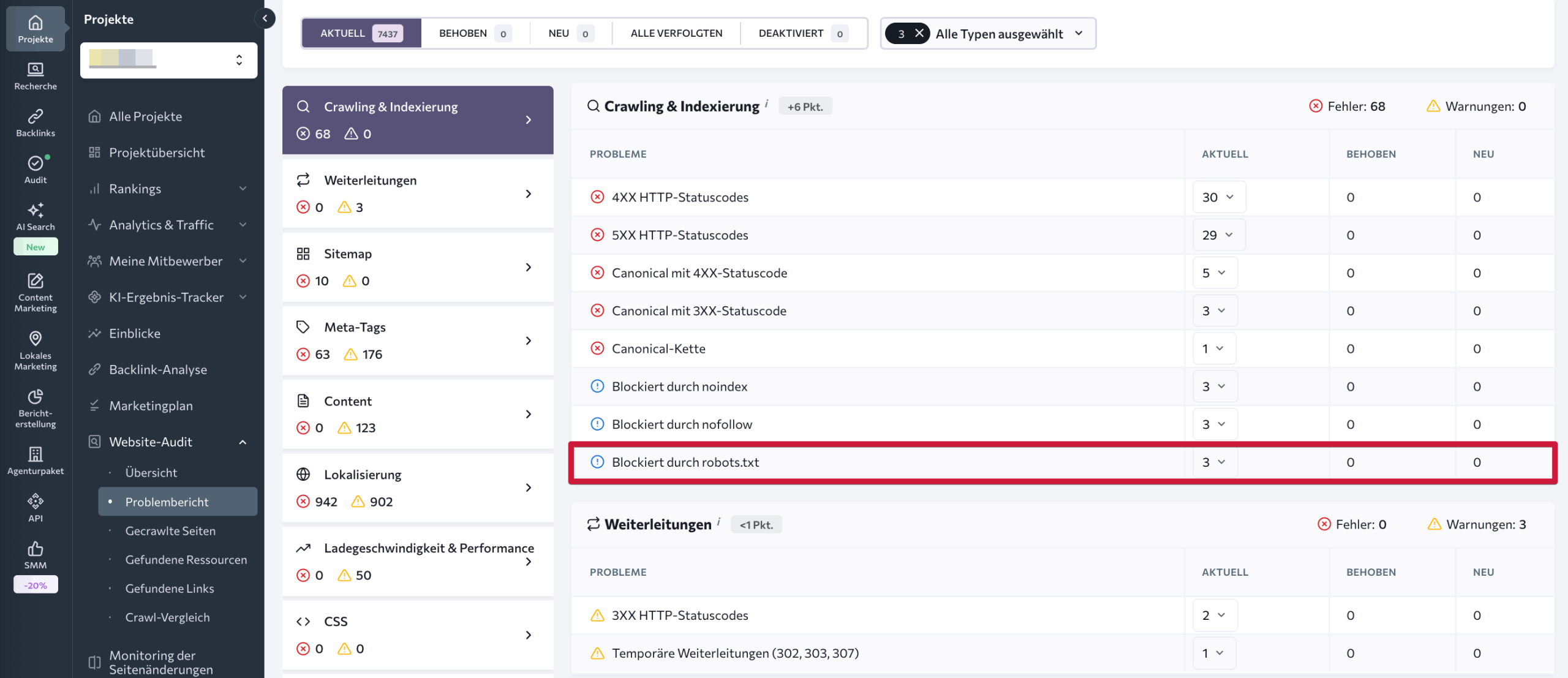Open the SMM tool
1568x678 pixels.
35,554
